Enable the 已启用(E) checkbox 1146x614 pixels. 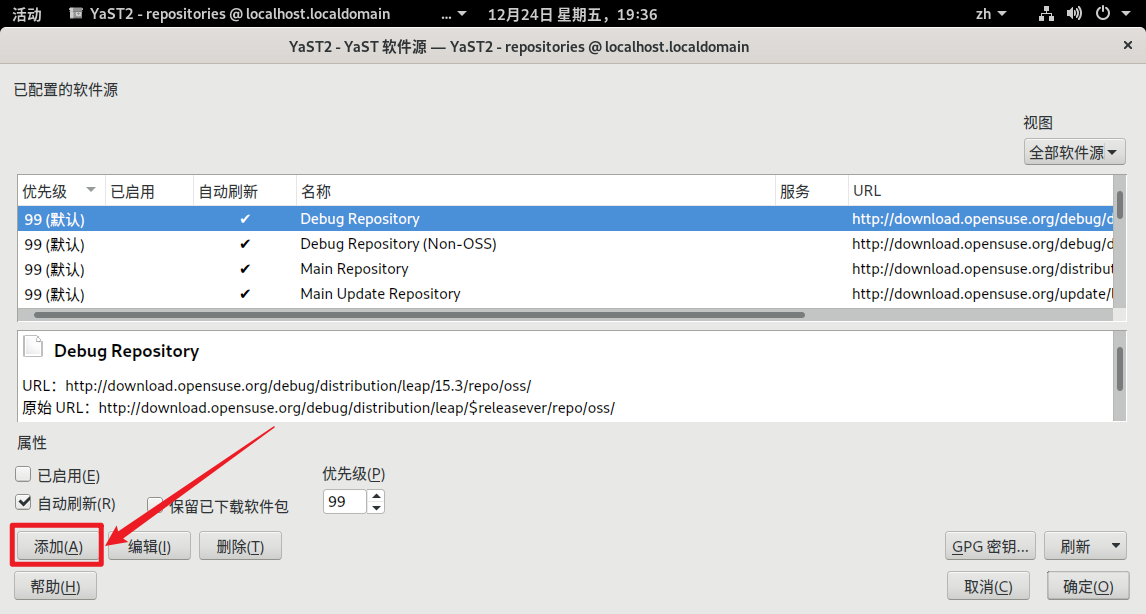[x=23, y=474]
